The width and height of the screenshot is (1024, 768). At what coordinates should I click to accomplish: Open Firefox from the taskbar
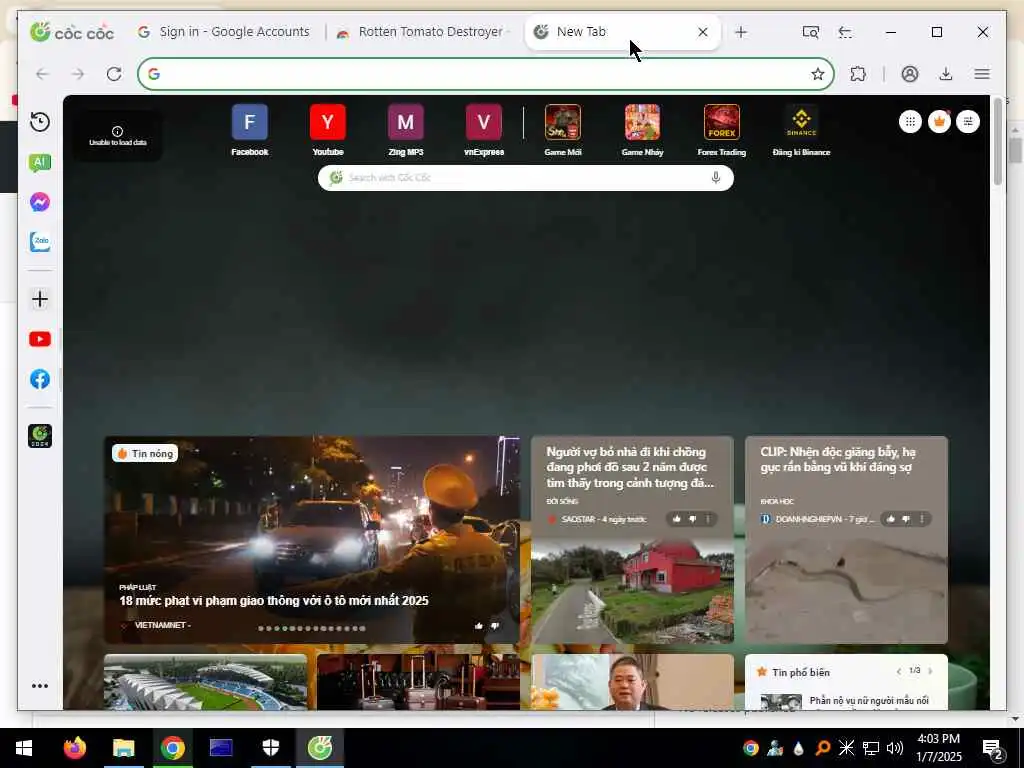74,748
